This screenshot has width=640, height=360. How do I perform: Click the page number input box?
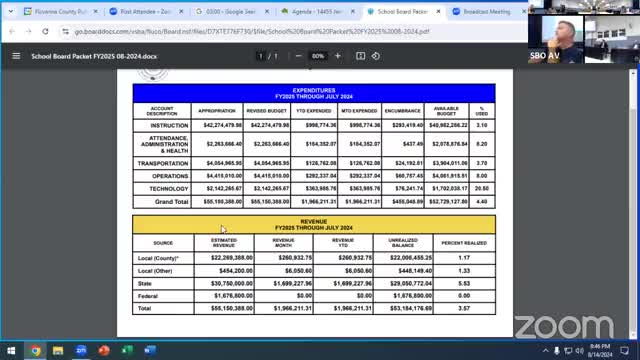click(x=261, y=56)
